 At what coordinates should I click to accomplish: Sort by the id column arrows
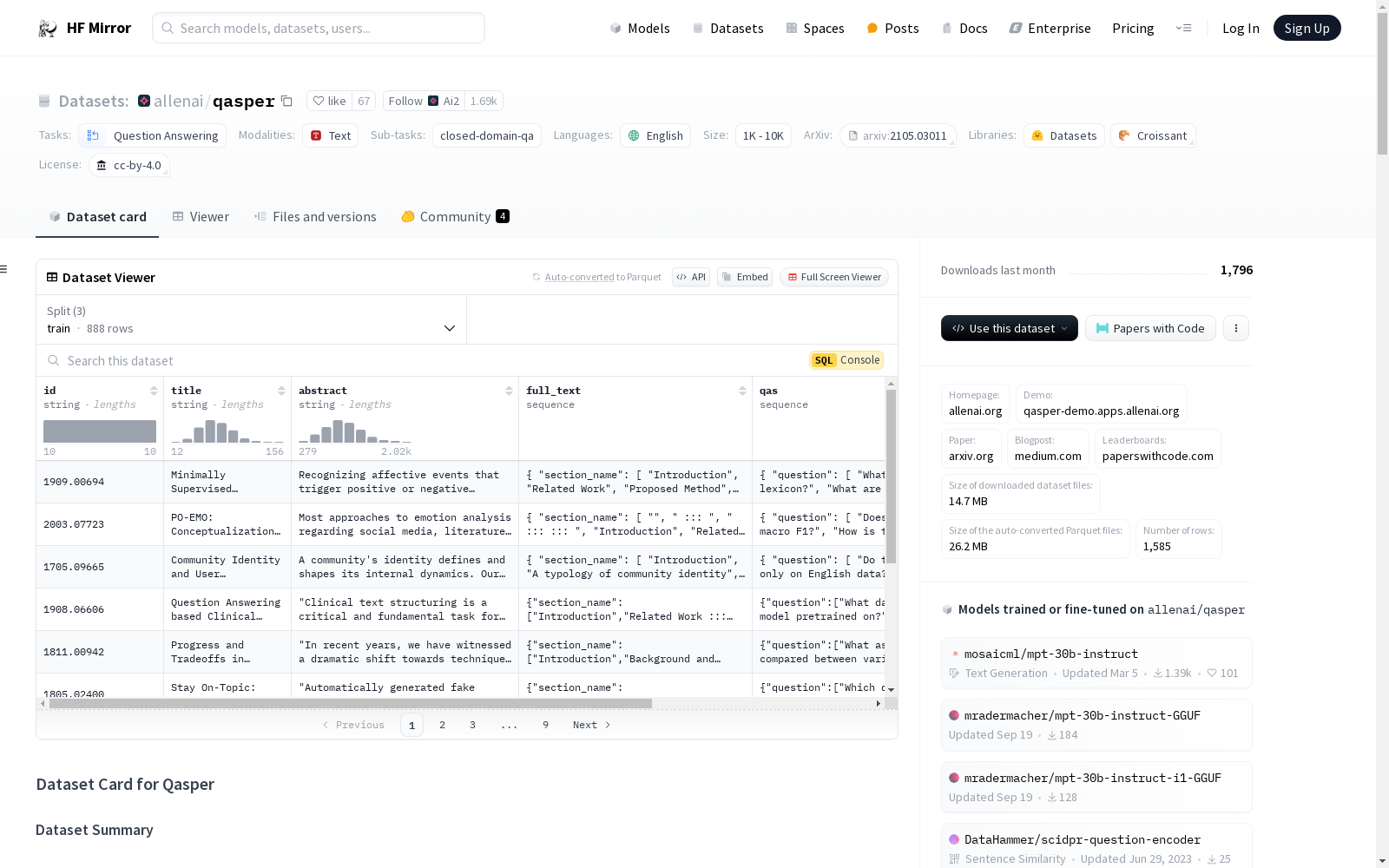pyautogui.click(x=154, y=391)
